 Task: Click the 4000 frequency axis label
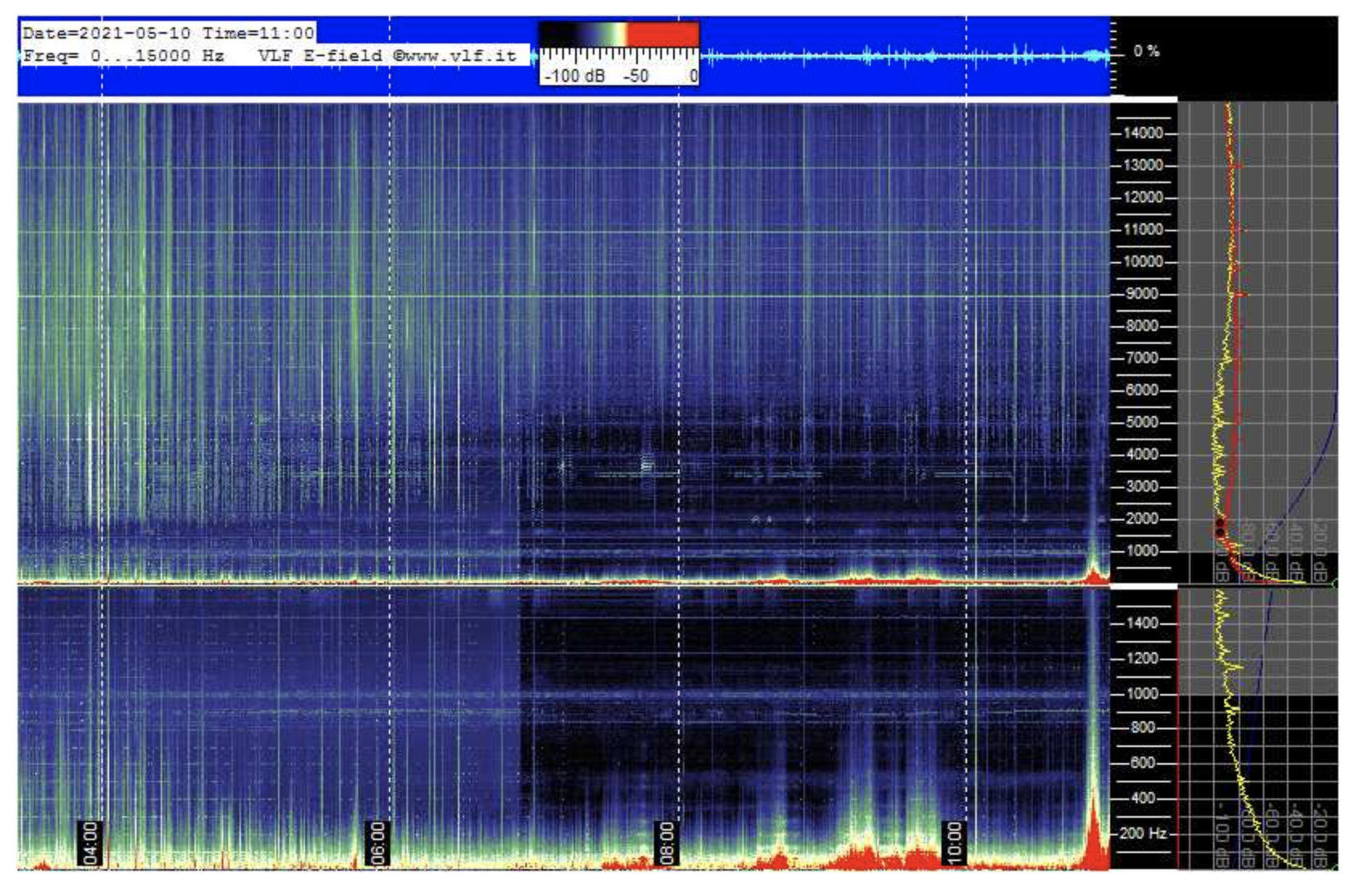tap(1142, 455)
